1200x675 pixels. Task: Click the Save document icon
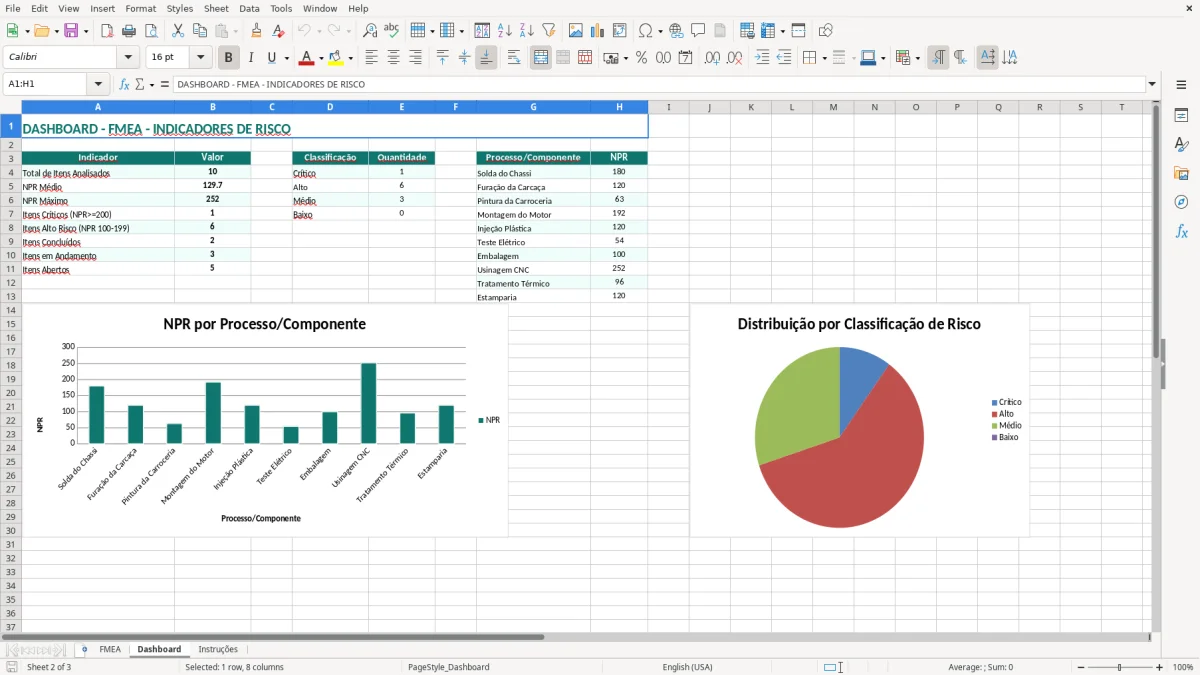pyautogui.click(x=71, y=31)
